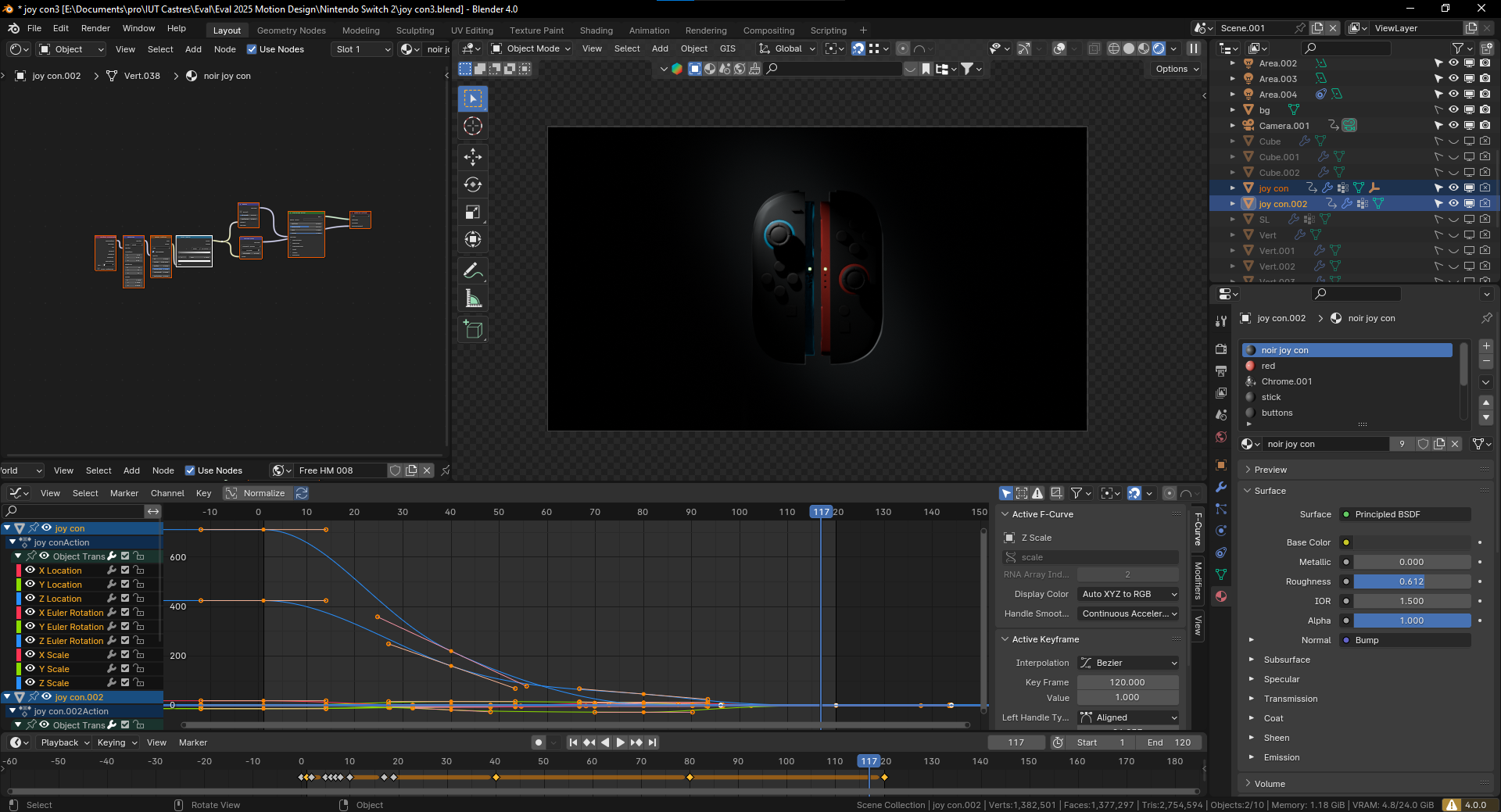Toggle Use Nodes checkbox in shader editor
This screenshot has height=812, width=1501.
point(252,49)
